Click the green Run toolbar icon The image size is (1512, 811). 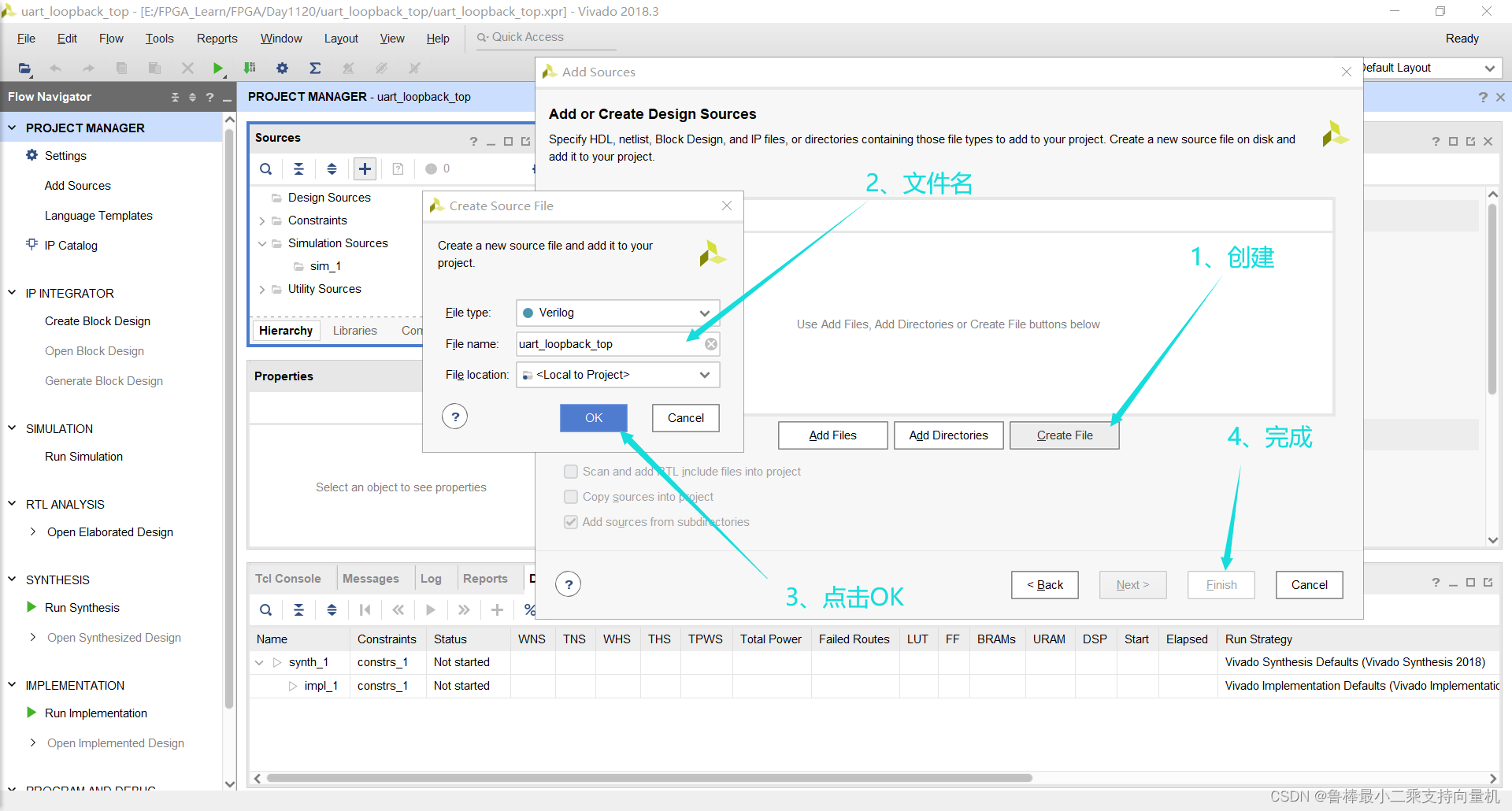tap(218, 69)
